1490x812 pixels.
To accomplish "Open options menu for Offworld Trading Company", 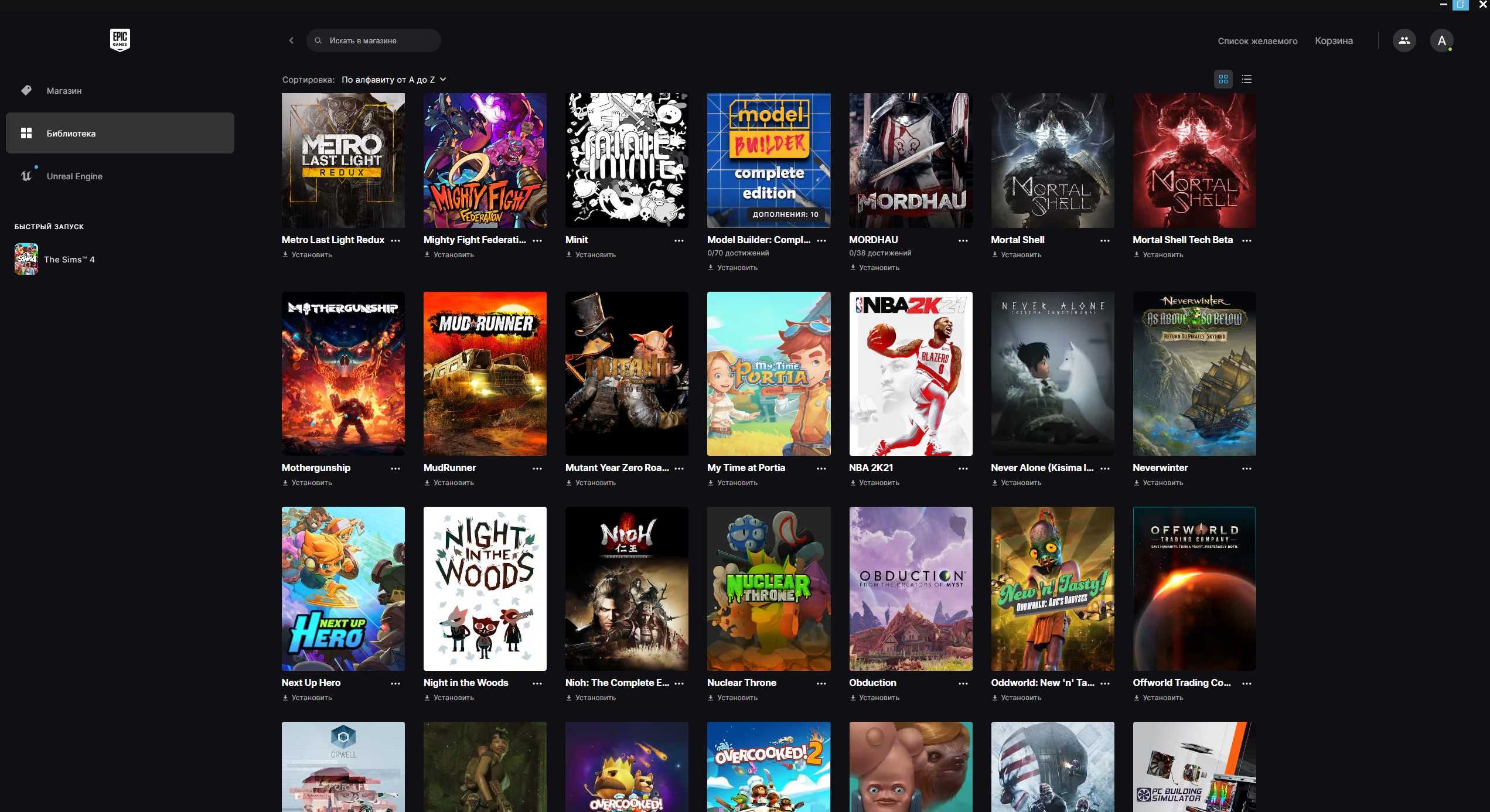I will [x=1247, y=683].
